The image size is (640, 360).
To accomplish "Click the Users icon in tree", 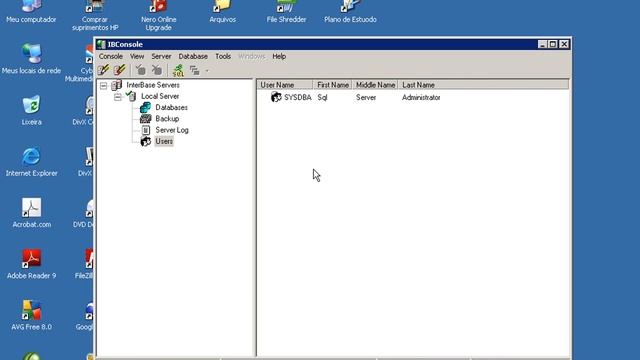I will 146,141.
